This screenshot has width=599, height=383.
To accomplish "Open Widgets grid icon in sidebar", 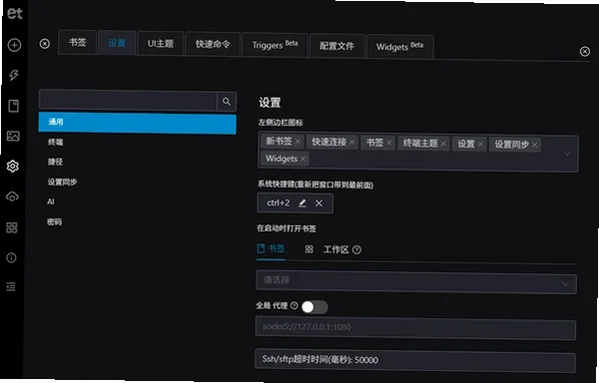I will coord(12,228).
